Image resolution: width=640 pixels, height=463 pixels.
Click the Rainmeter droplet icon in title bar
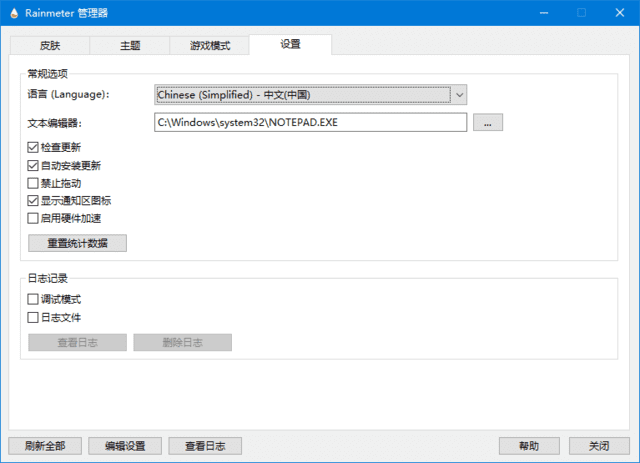pos(13,13)
